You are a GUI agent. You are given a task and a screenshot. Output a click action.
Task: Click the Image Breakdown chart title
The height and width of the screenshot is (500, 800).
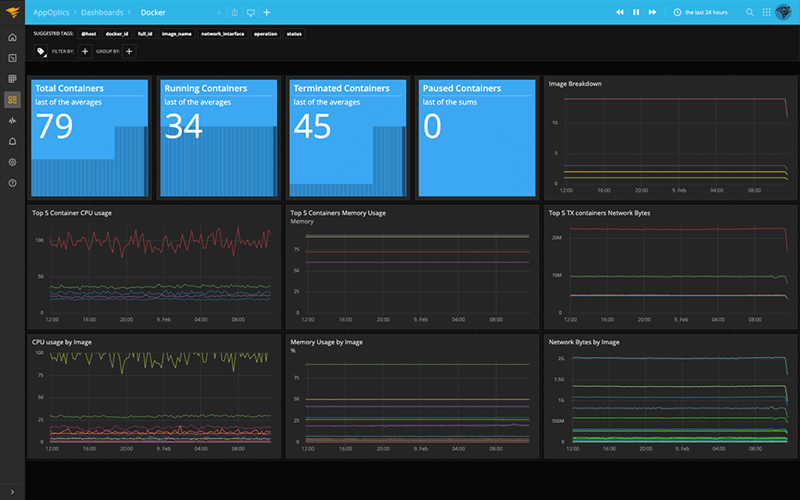pyautogui.click(x=575, y=84)
